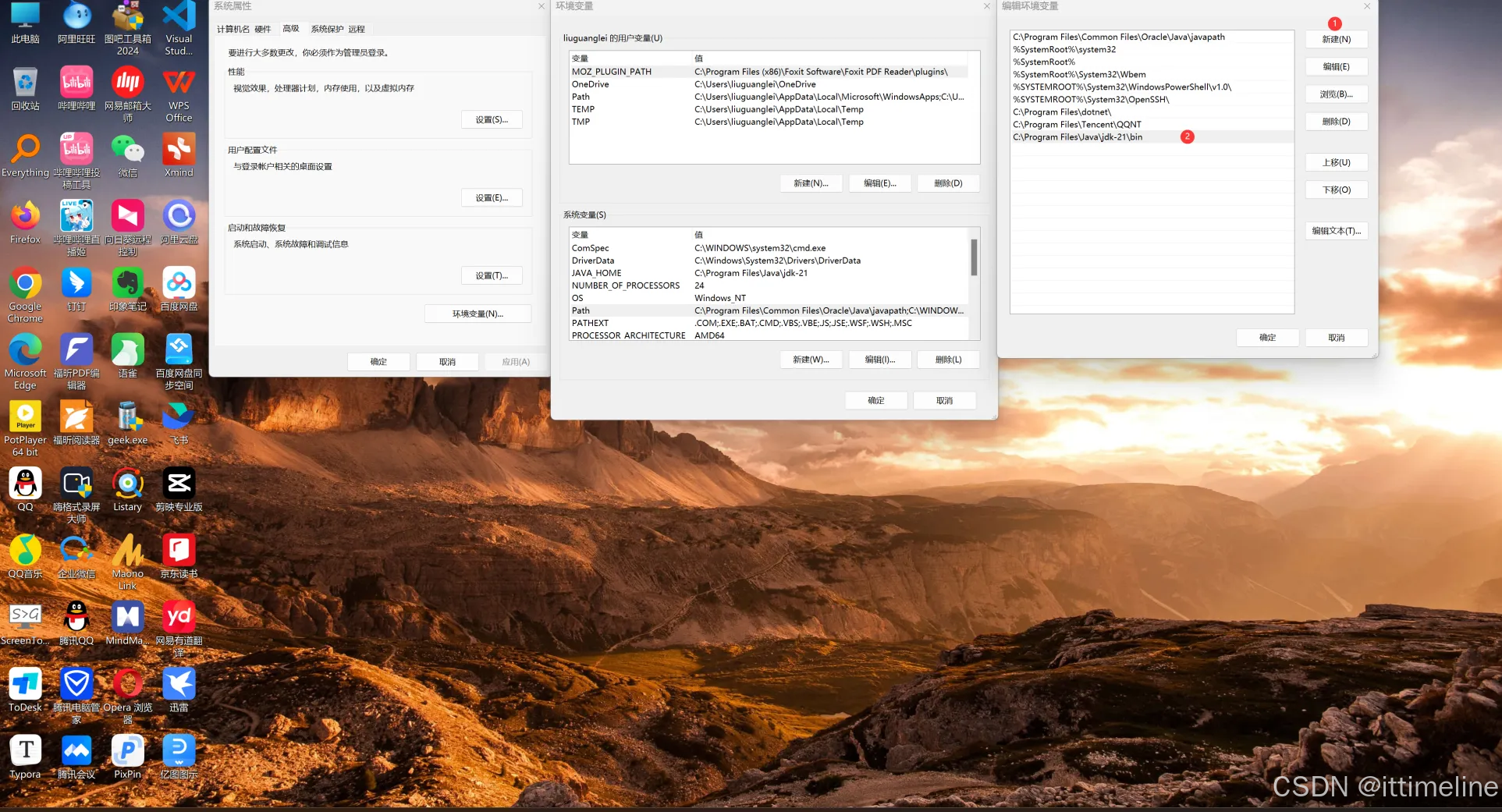Open the Visual Studio Code icon

[x=179, y=27]
